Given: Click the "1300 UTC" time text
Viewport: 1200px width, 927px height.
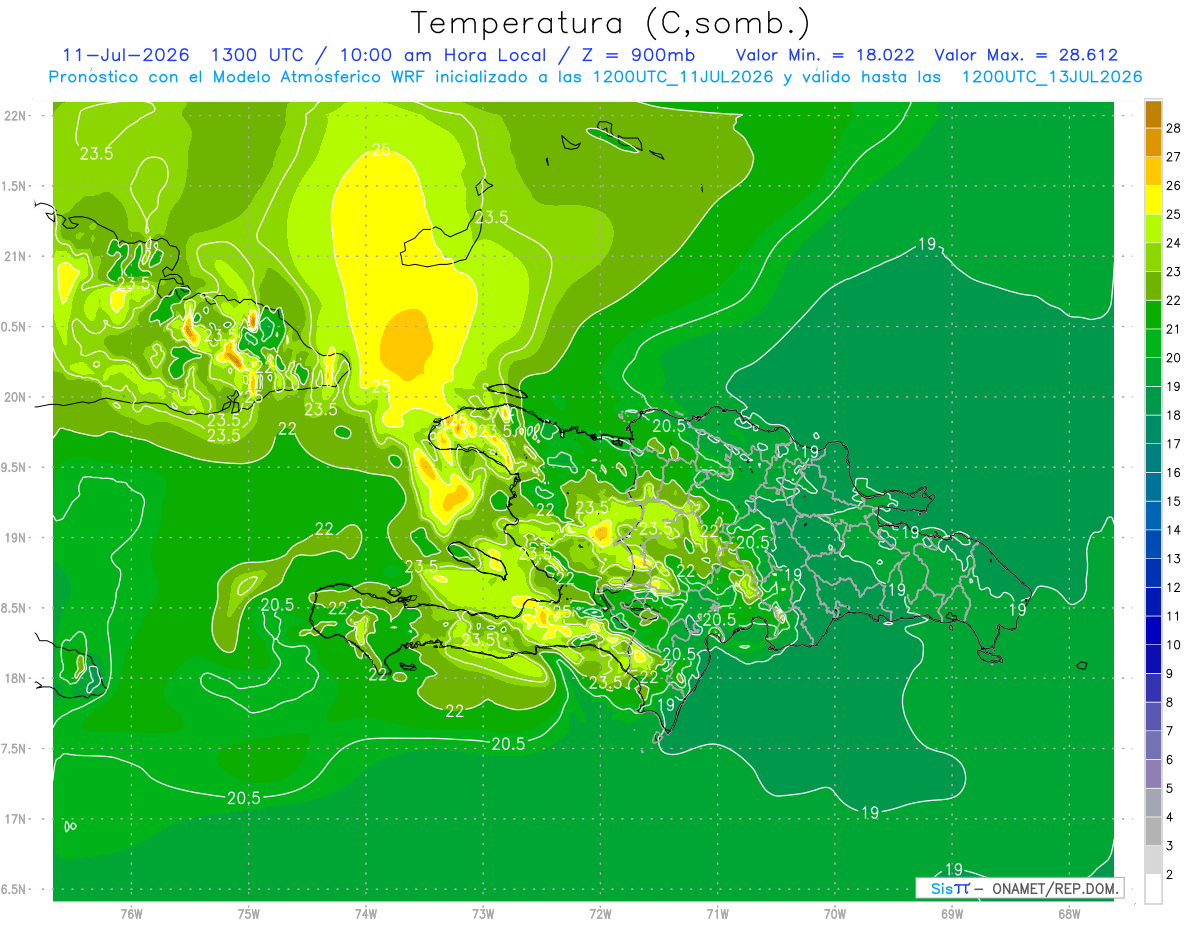Looking at the screenshot, I should (x=256, y=55).
